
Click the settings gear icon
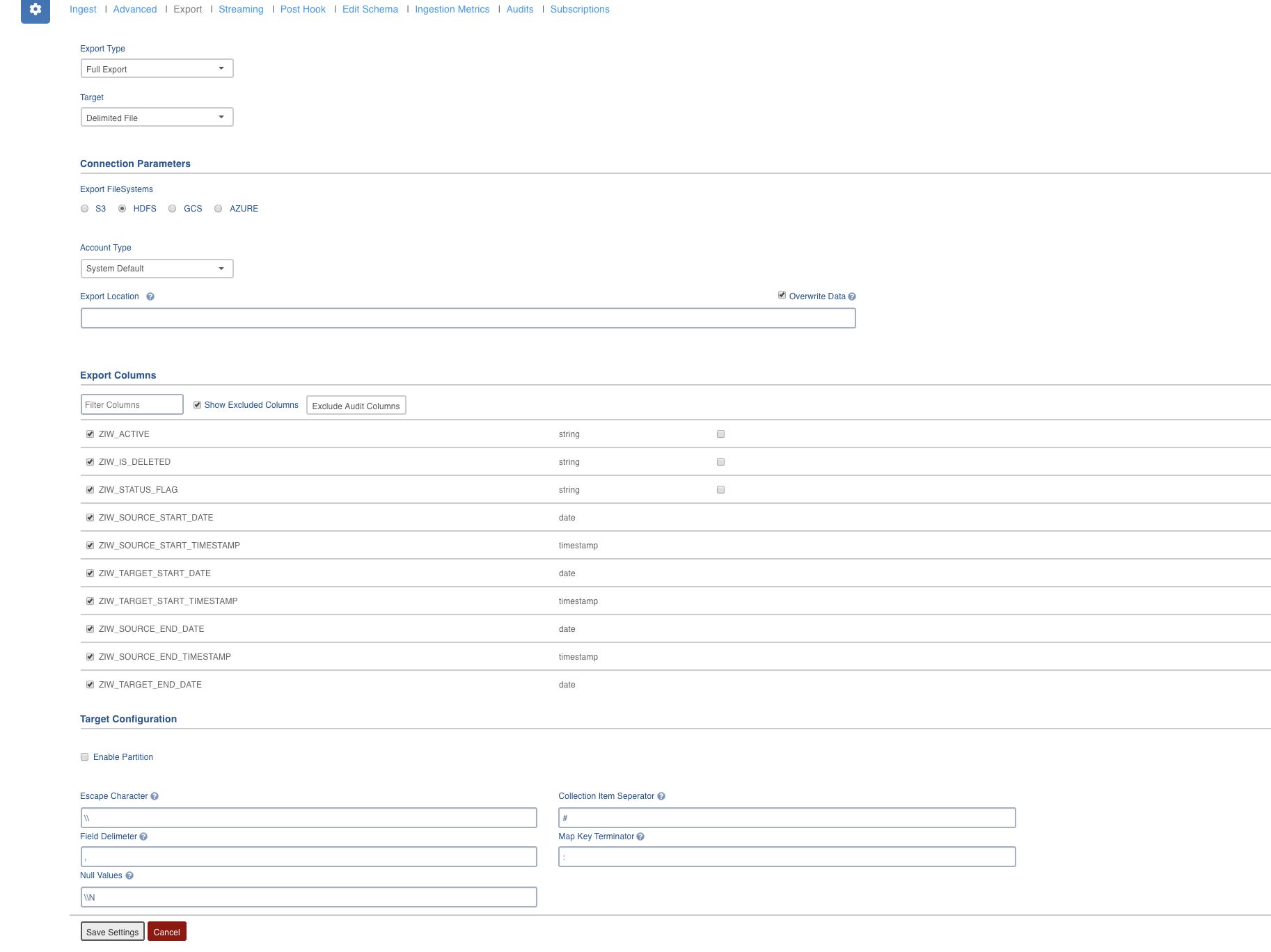coord(35,10)
